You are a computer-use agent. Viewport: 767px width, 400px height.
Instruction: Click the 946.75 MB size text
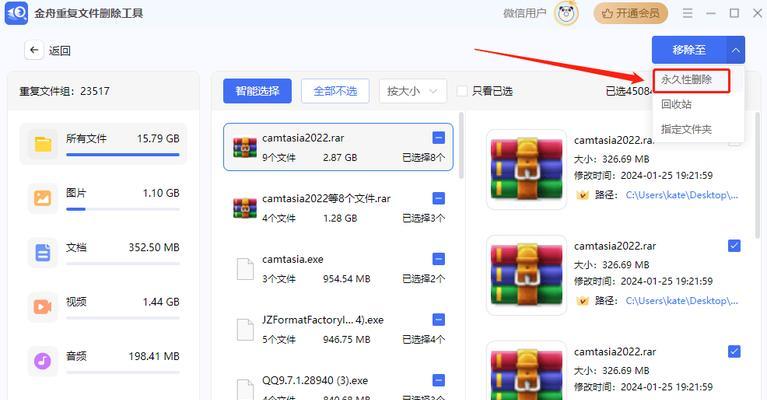point(346,339)
